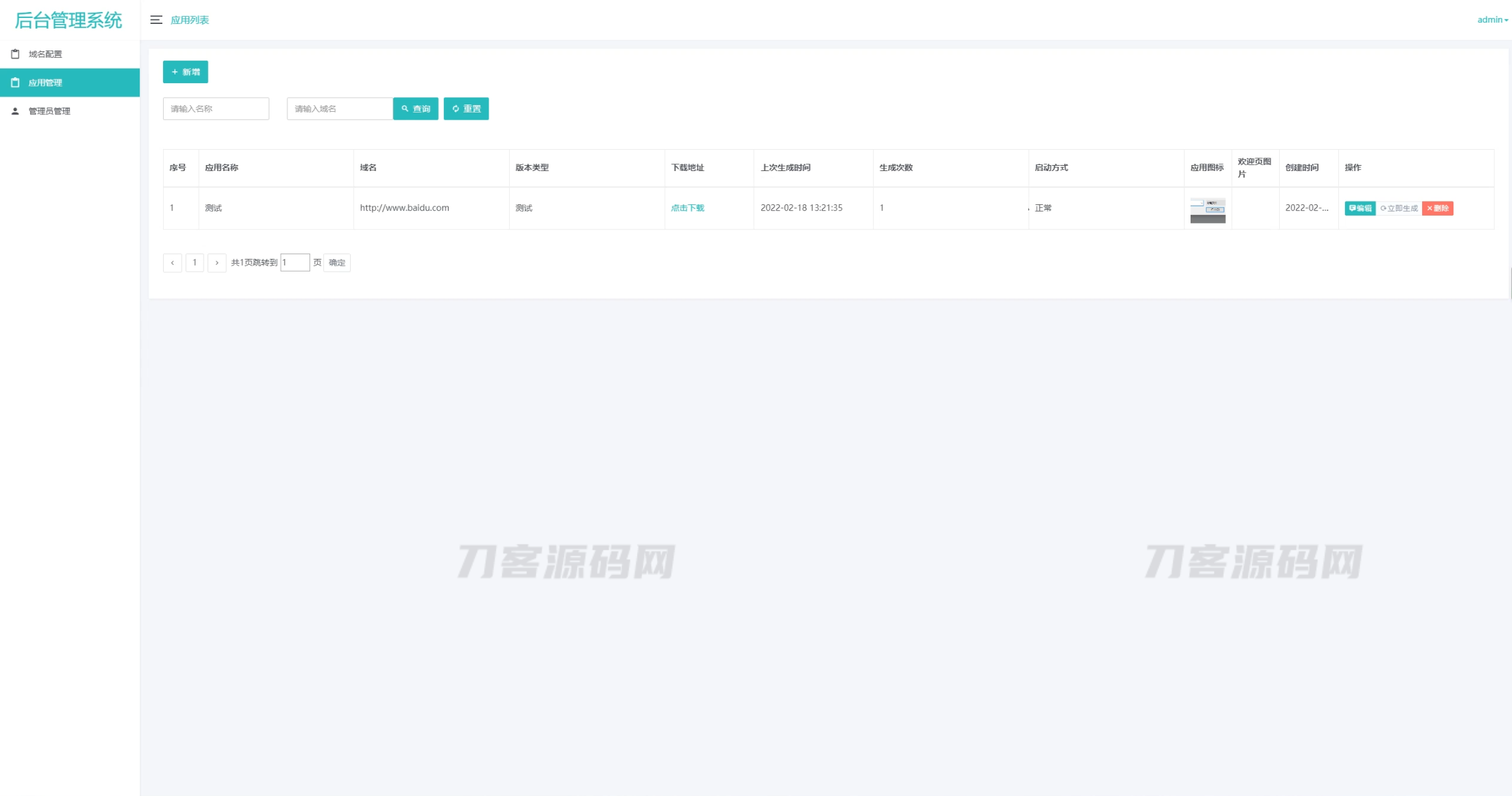Go to previous page arrow
The height and width of the screenshot is (796, 1512).
[x=172, y=263]
